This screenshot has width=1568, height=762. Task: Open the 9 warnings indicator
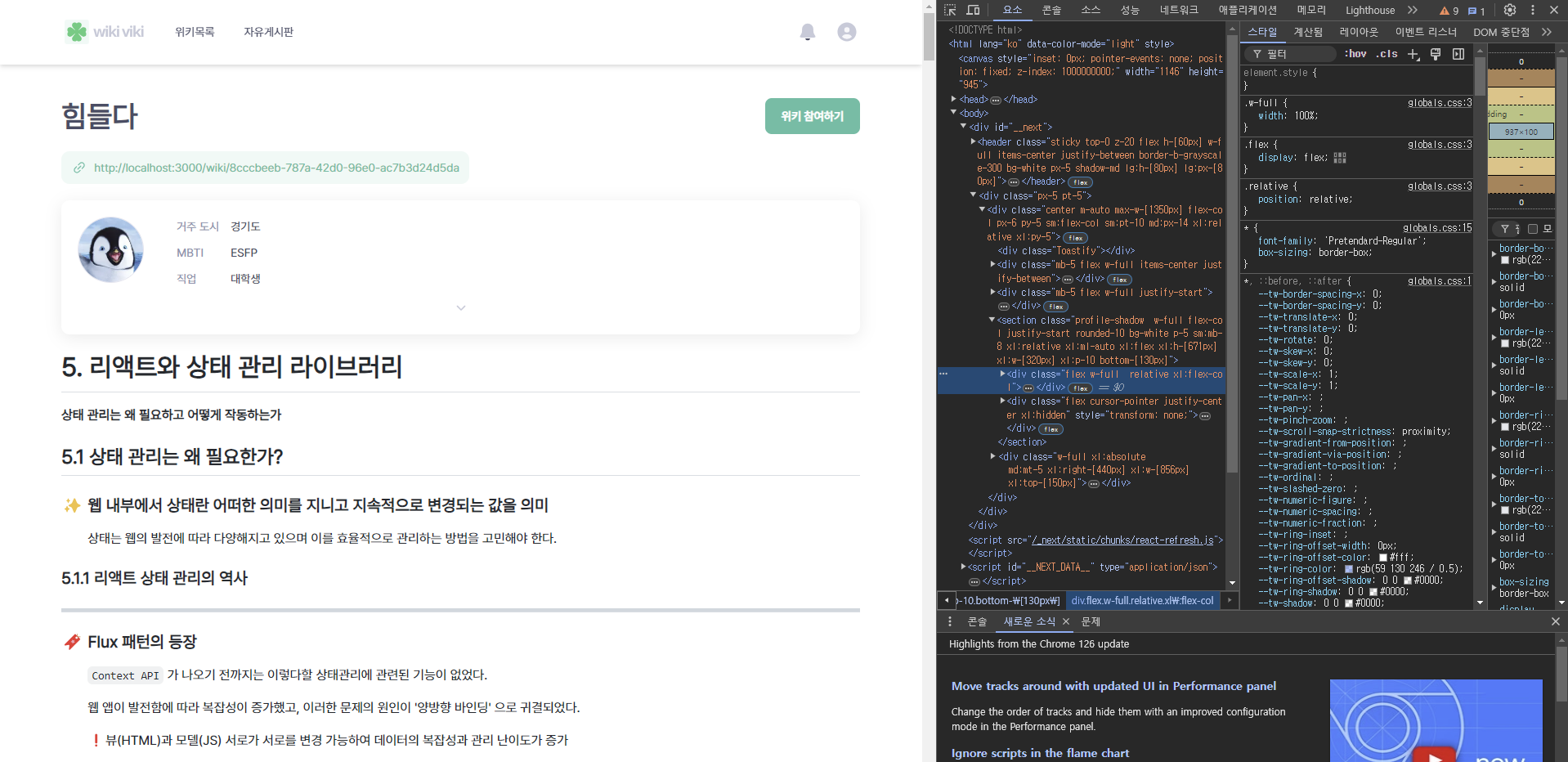pyautogui.click(x=1449, y=11)
